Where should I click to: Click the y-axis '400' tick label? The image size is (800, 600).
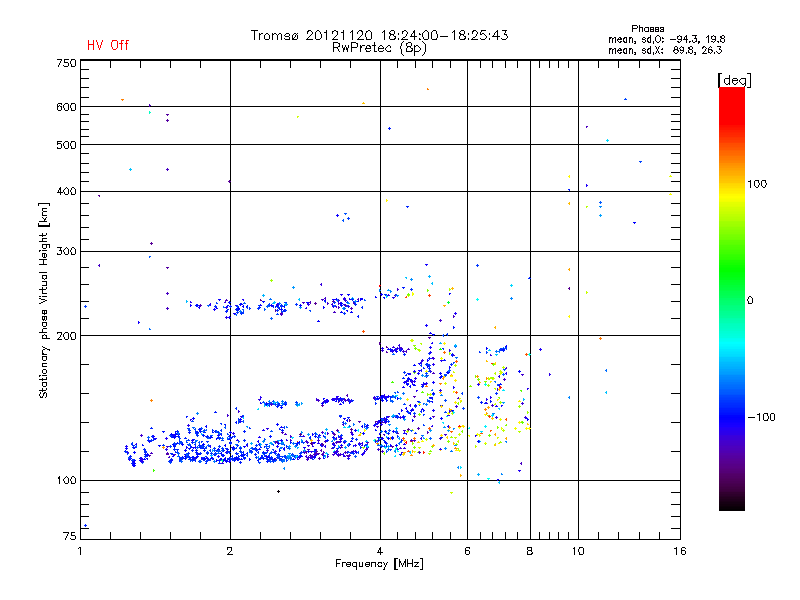pos(66,191)
